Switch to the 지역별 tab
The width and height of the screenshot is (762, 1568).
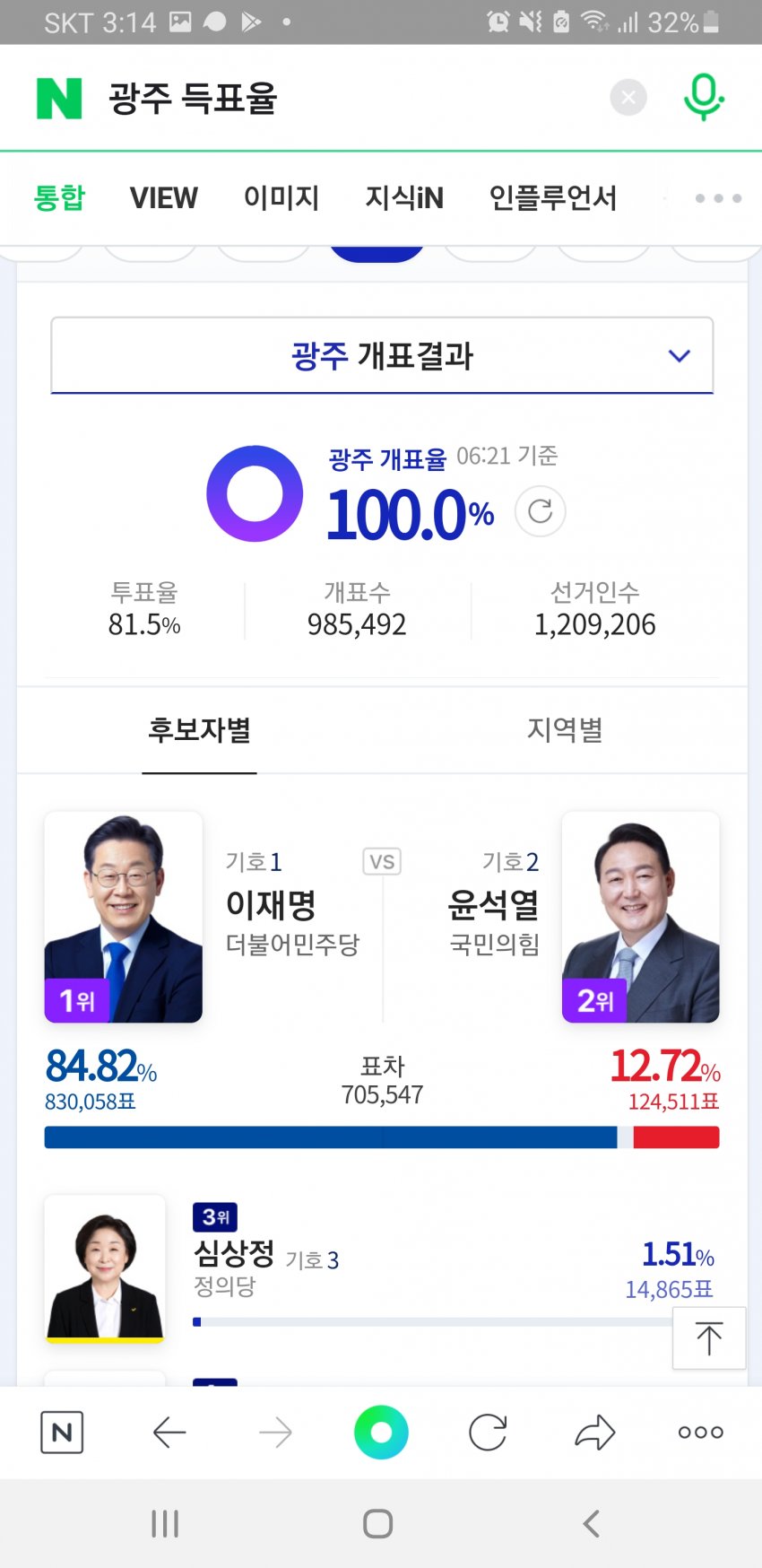[x=565, y=730]
